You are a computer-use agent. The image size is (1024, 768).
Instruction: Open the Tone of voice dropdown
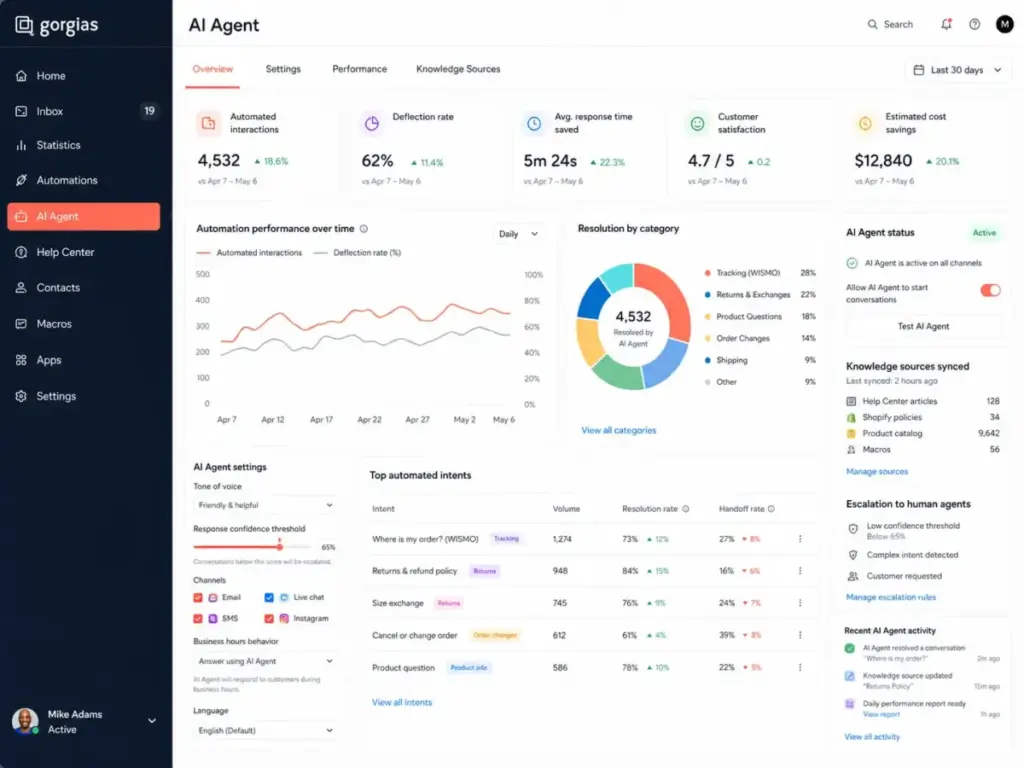click(265, 505)
